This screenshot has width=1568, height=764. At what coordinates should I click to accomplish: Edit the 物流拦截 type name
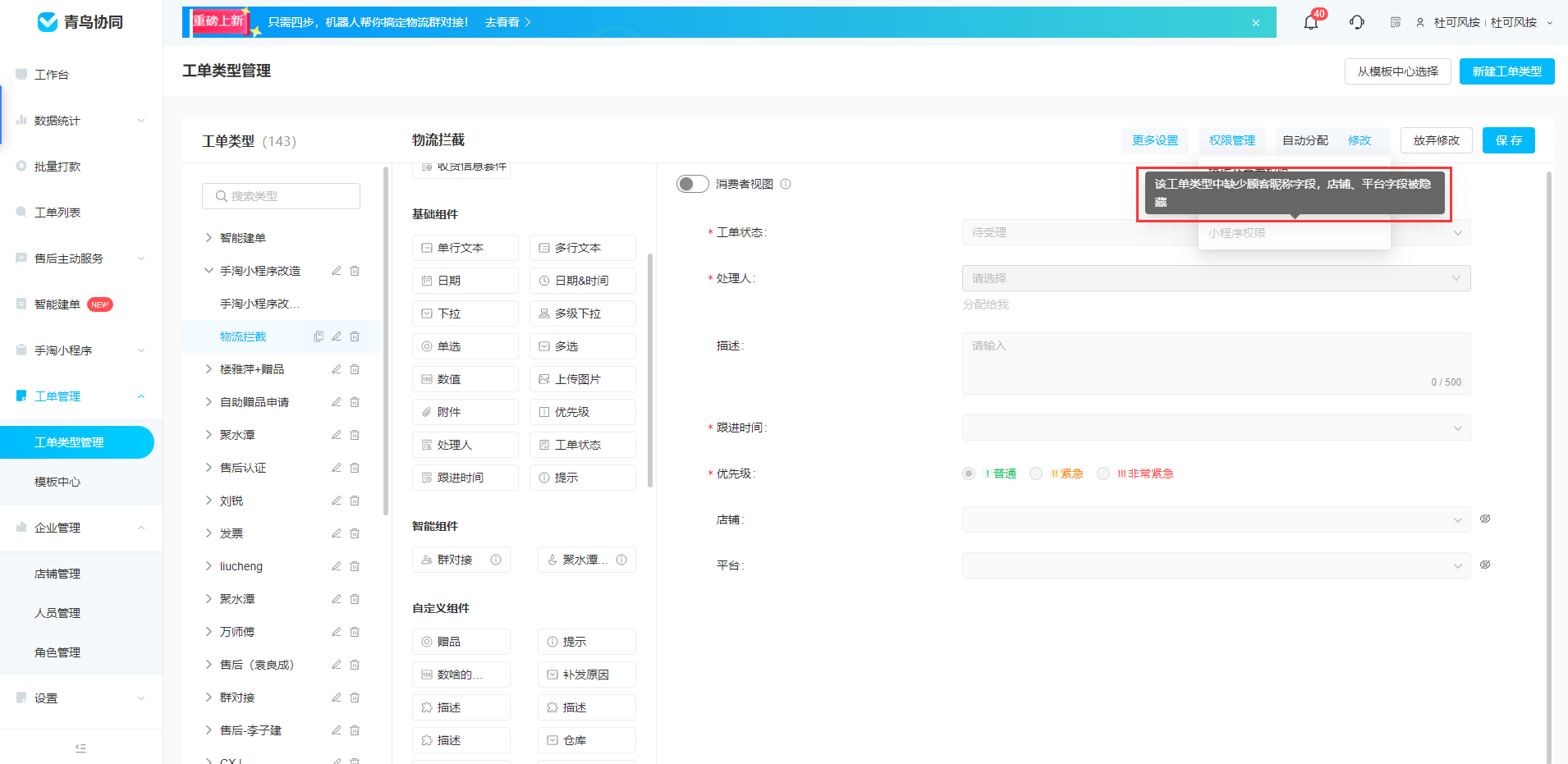pos(337,336)
